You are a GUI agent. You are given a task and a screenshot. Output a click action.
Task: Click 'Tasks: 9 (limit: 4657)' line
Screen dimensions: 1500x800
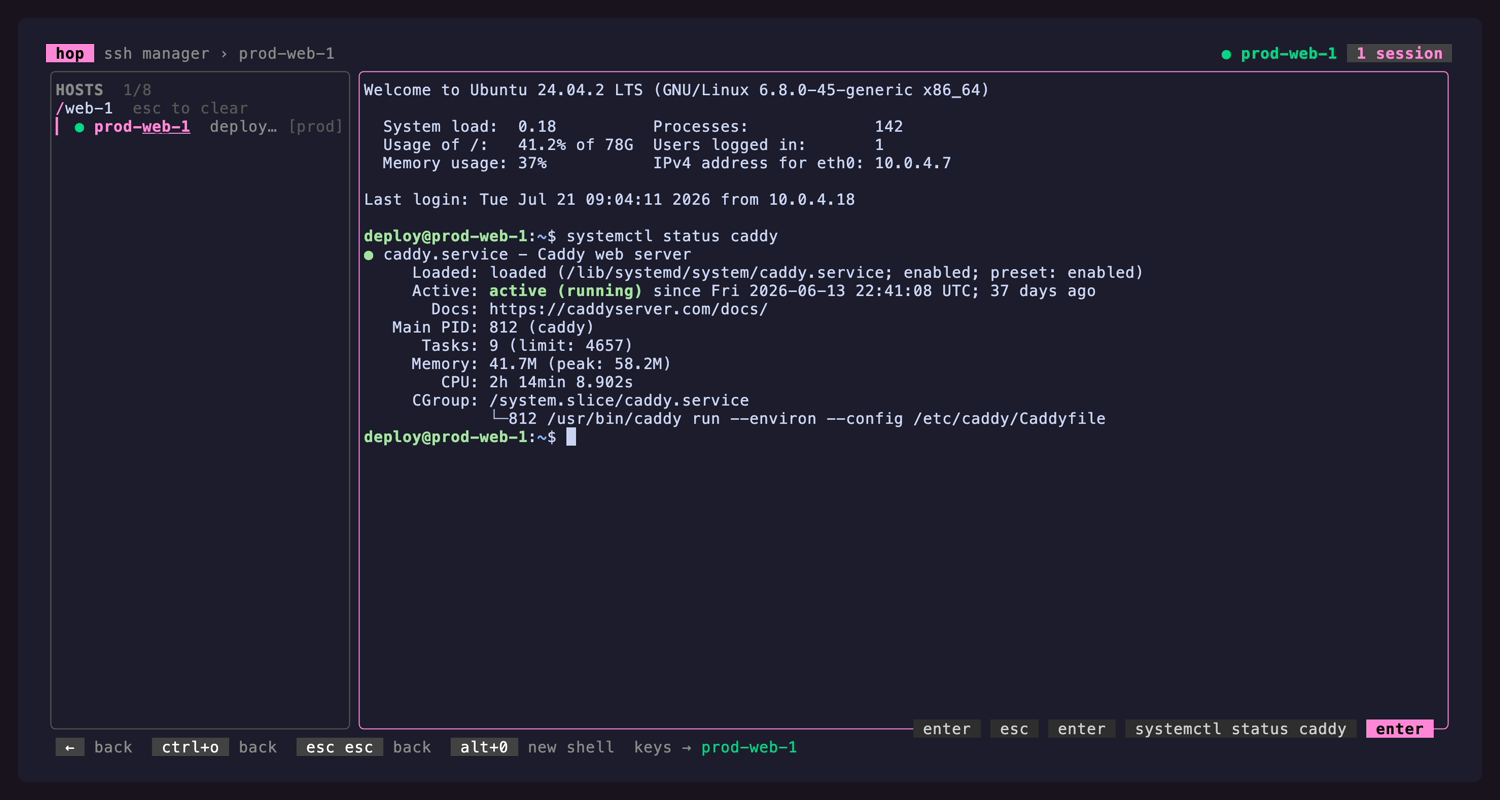coord(527,346)
